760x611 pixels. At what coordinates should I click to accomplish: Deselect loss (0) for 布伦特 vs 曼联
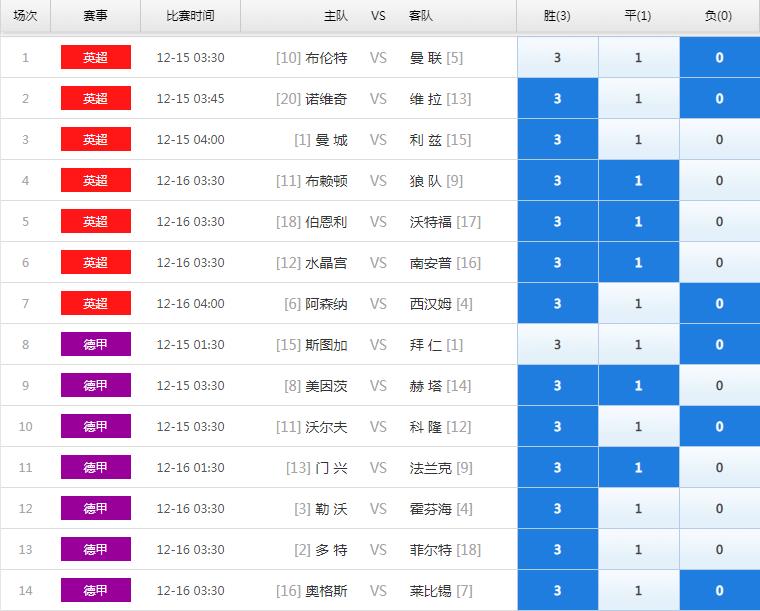[x=719, y=57]
